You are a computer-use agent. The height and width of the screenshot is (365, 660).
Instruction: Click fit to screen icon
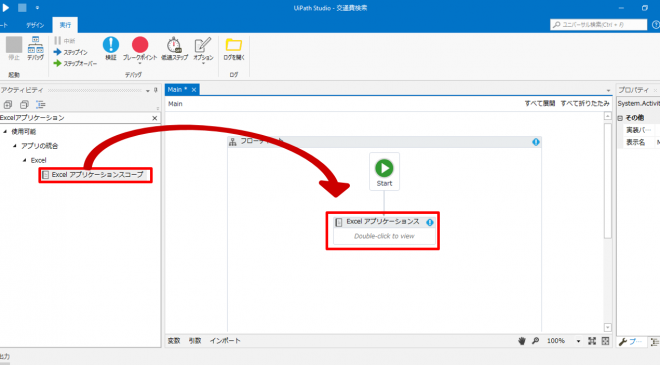592,341
